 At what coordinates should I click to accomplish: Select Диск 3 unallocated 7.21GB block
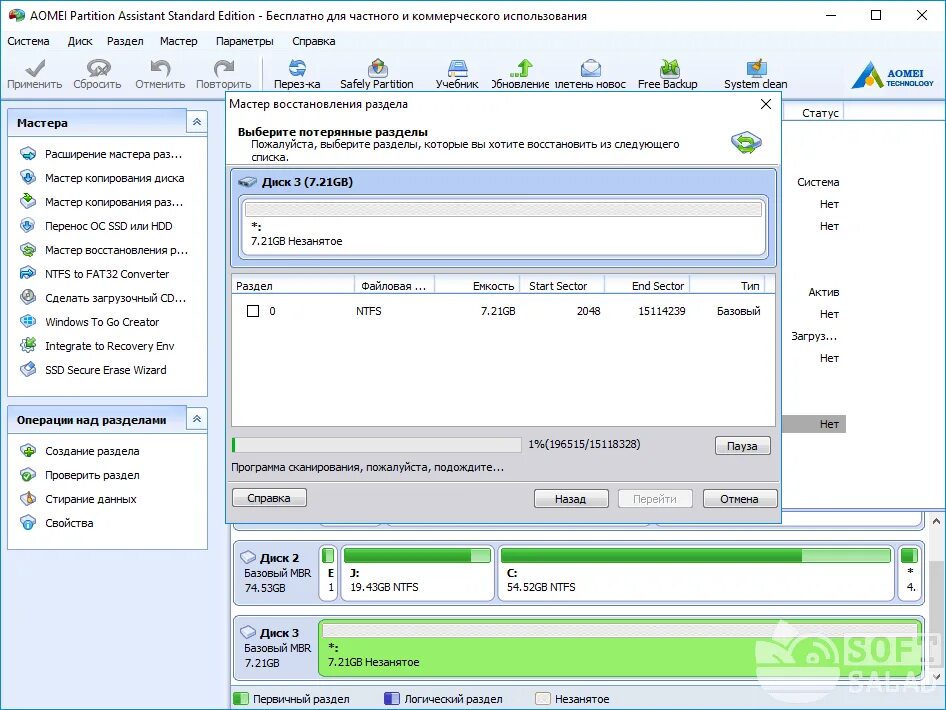(x=621, y=648)
